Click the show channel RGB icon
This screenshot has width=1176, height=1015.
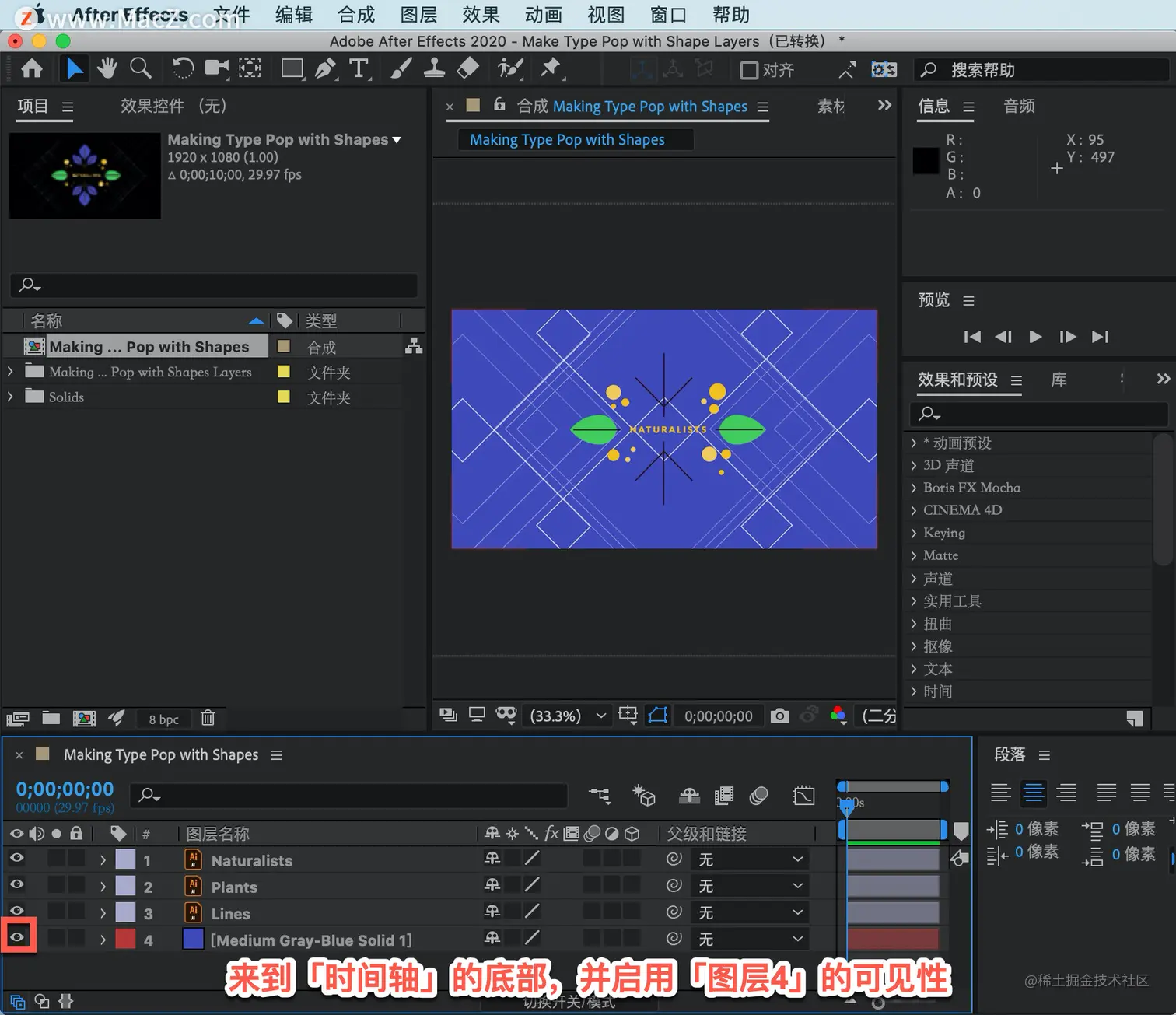pos(838,716)
